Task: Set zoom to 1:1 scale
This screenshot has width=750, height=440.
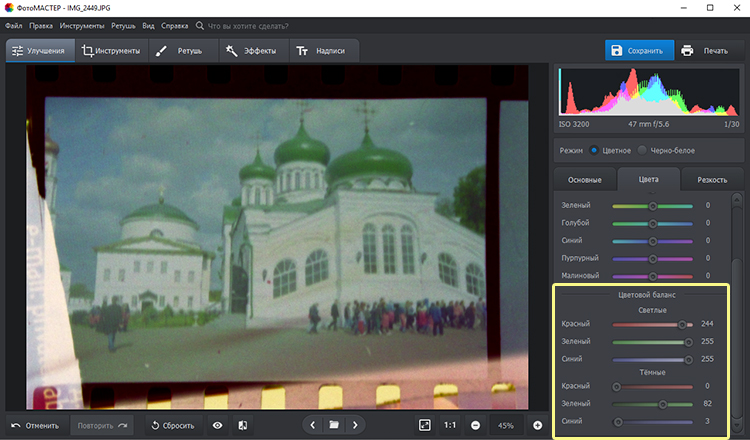Action: point(450,425)
